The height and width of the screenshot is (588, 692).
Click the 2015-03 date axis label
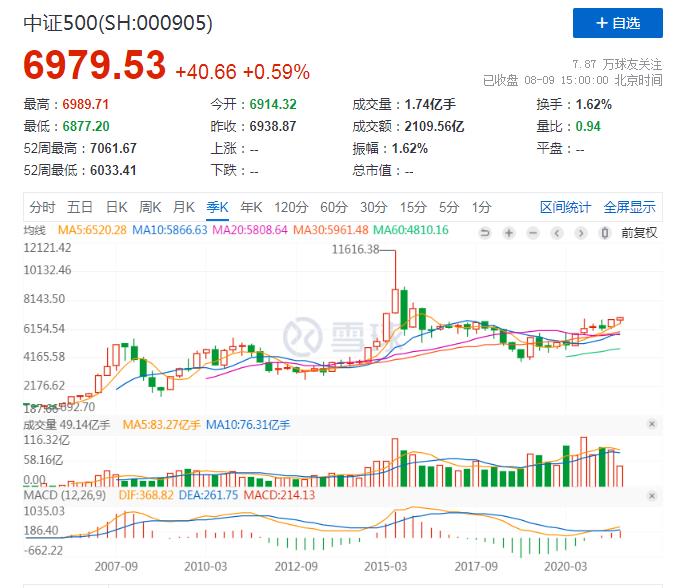pyautogui.click(x=386, y=566)
